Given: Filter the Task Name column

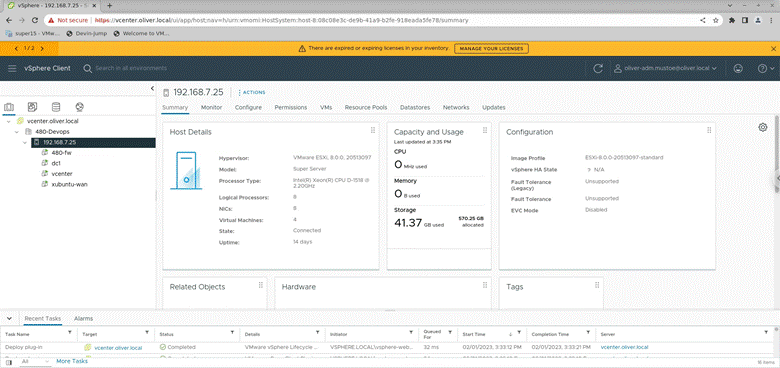Looking at the screenshot, I should tap(70, 333).
